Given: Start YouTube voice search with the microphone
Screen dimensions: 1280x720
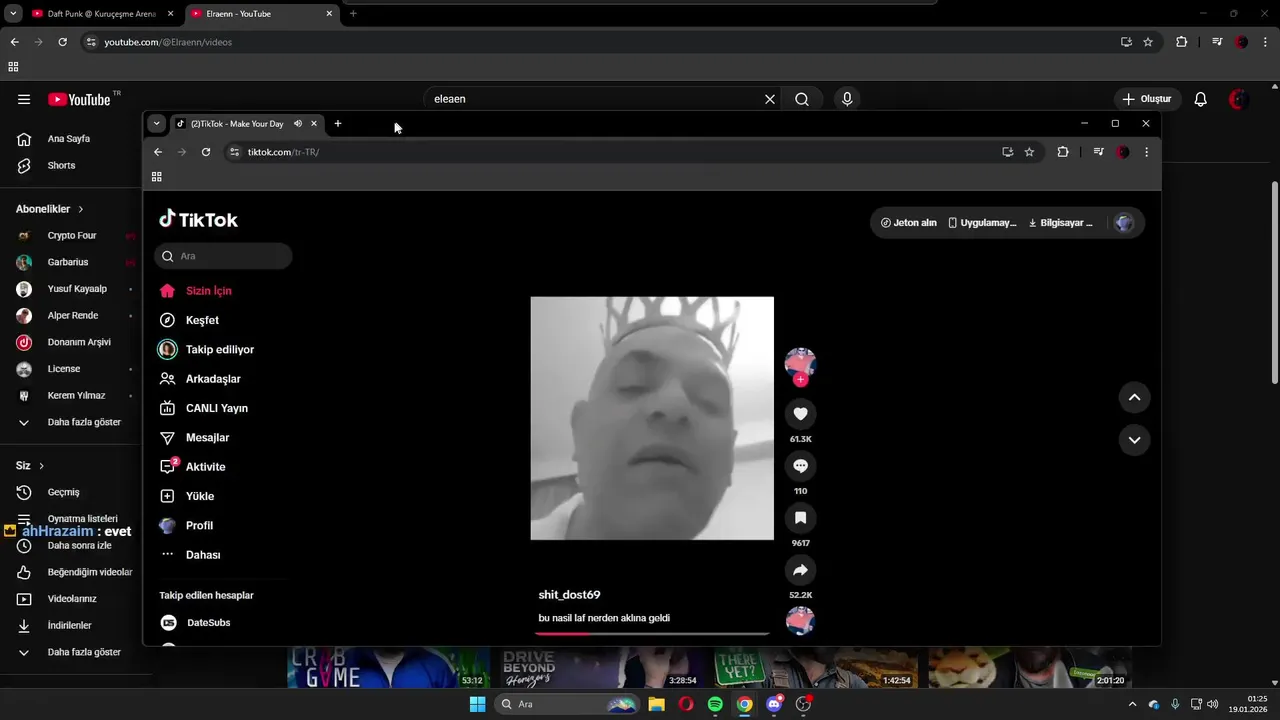Looking at the screenshot, I should [847, 99].
